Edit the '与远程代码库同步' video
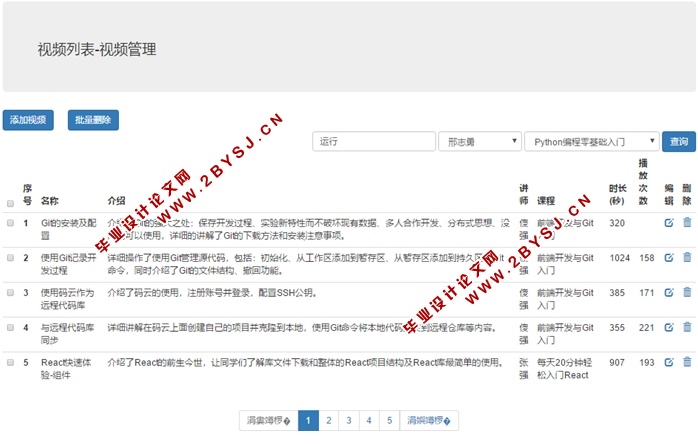This screenshot has height=445, width=698. (669, 328)
